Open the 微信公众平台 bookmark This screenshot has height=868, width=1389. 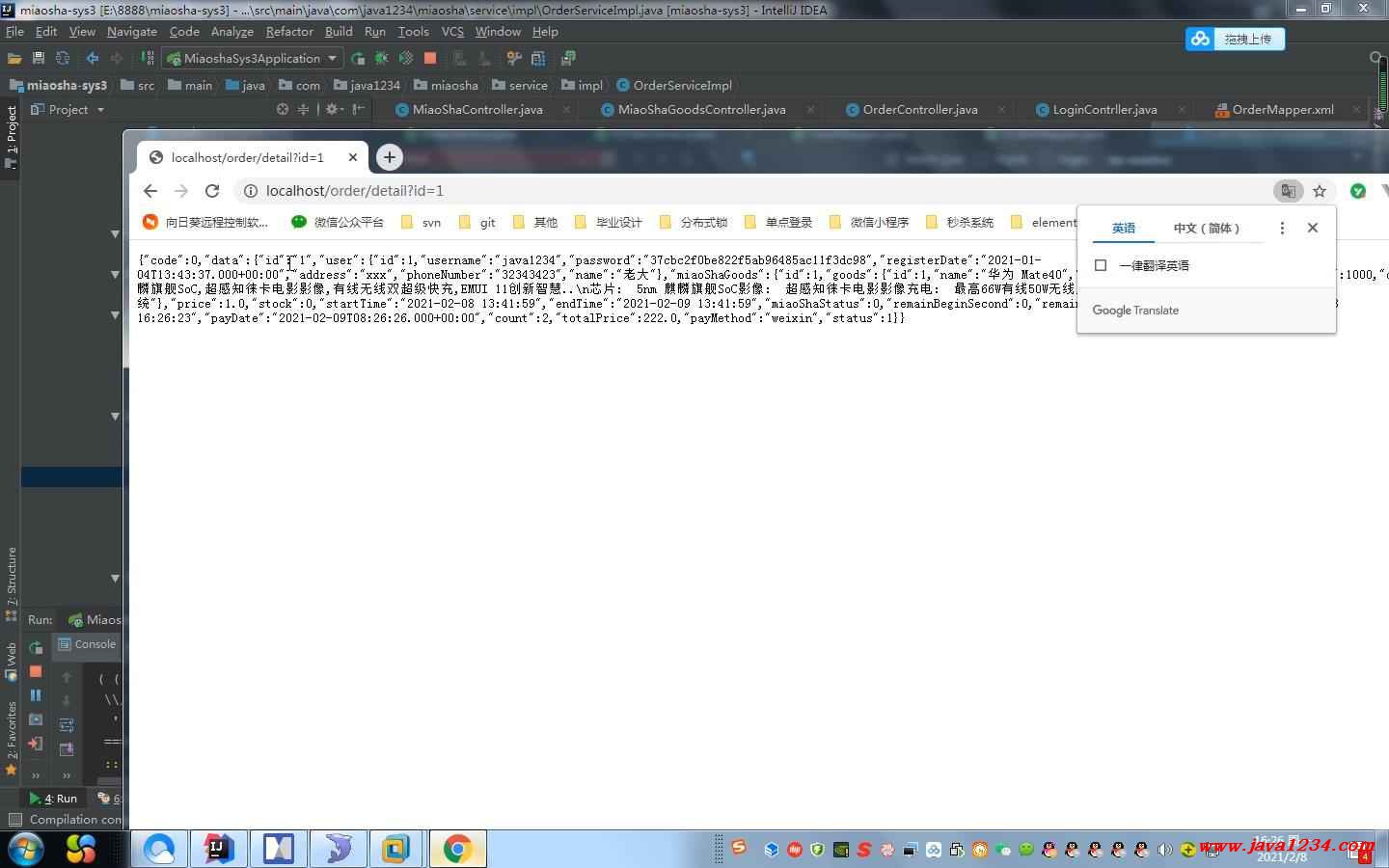tap(338, 222)
